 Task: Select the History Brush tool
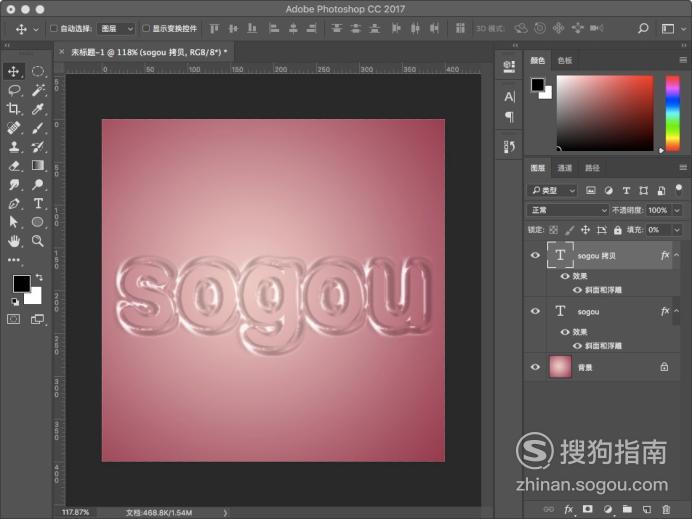point(38,147)
